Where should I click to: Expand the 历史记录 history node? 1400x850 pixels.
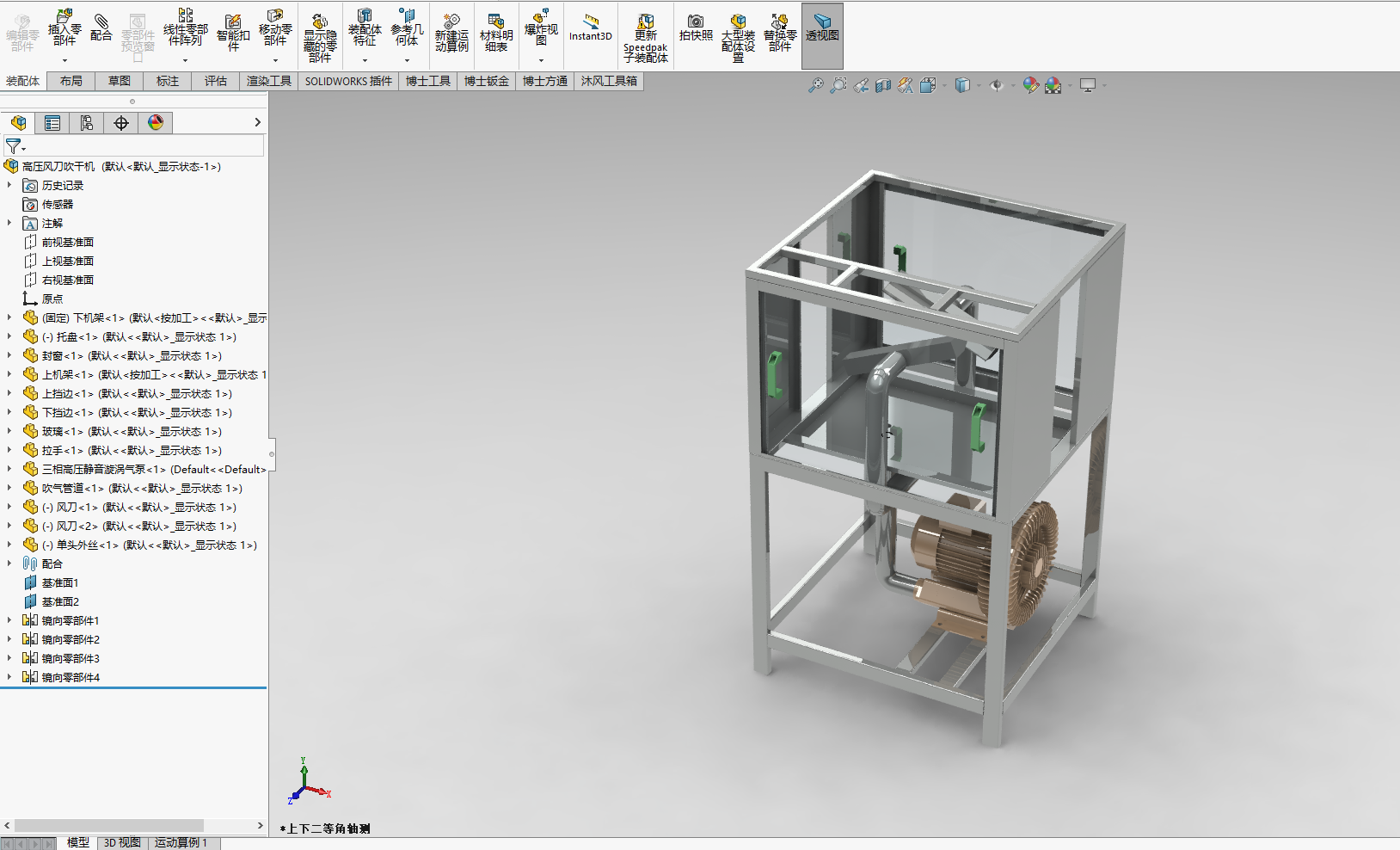(x=9, y=185)
